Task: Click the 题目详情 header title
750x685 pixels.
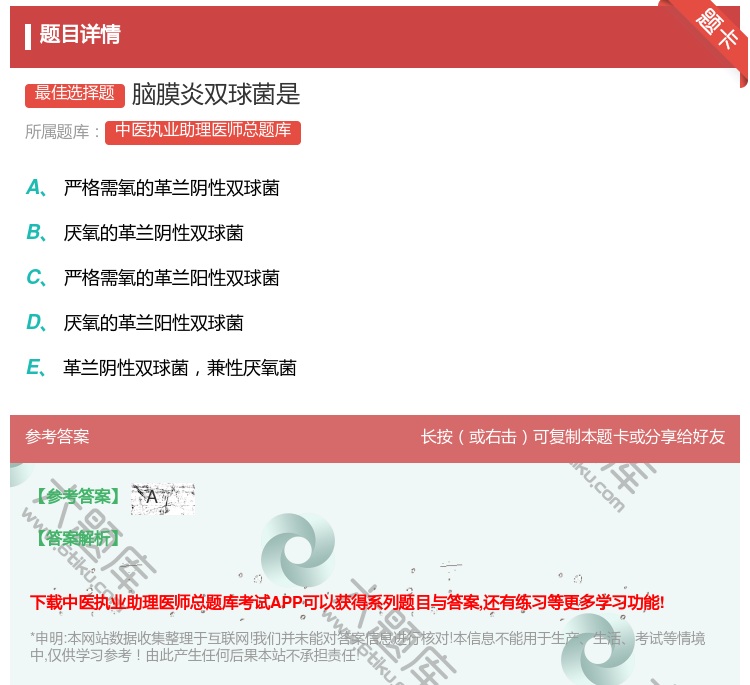Action: 80,34
